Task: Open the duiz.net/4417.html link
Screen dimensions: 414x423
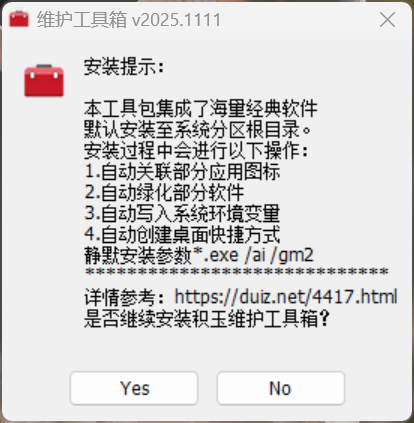Action: tap(286, 296)
